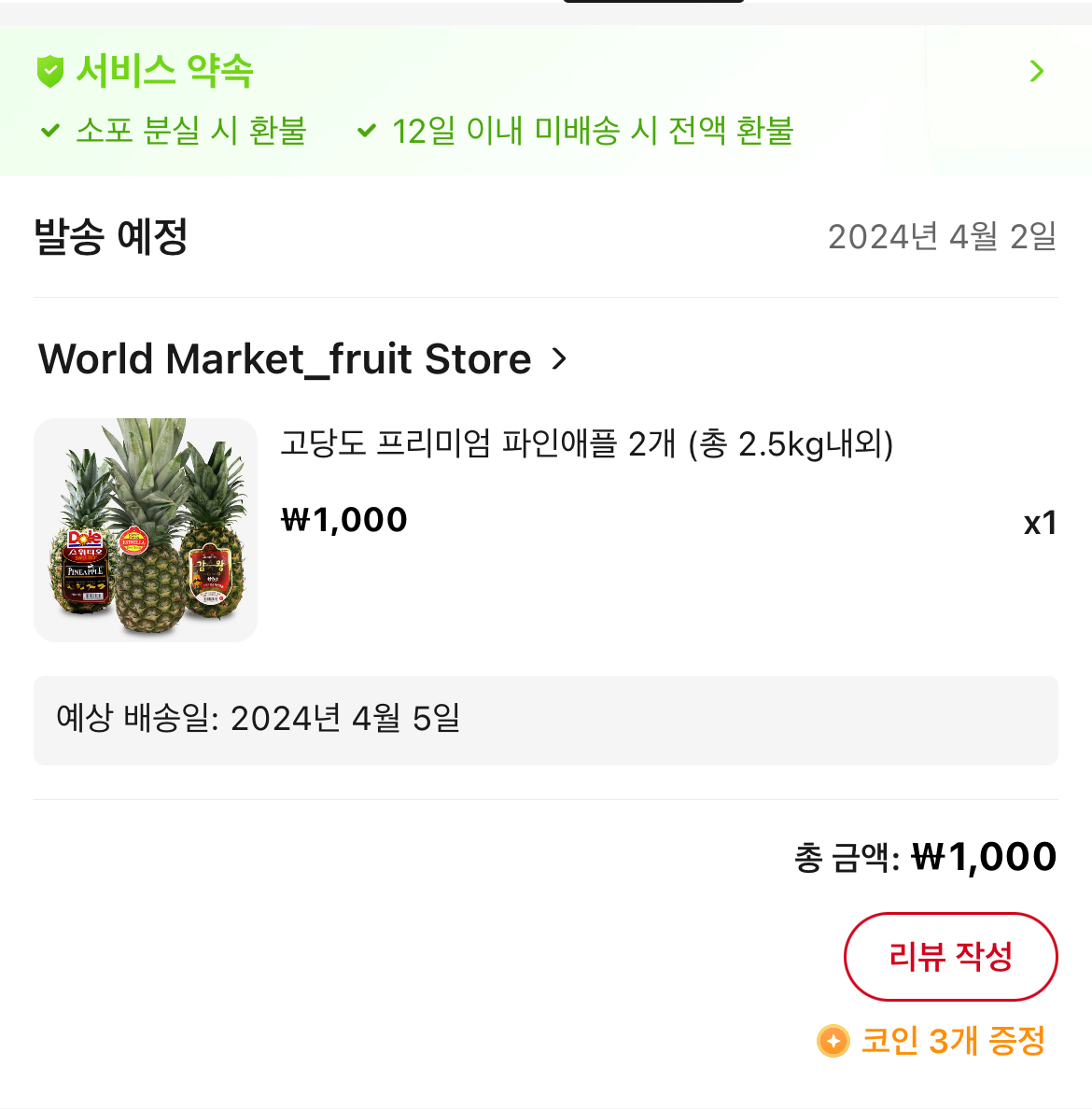Open service promise details via green chevron
Screen dimensions: 1092x1109
pos(1037,71)
